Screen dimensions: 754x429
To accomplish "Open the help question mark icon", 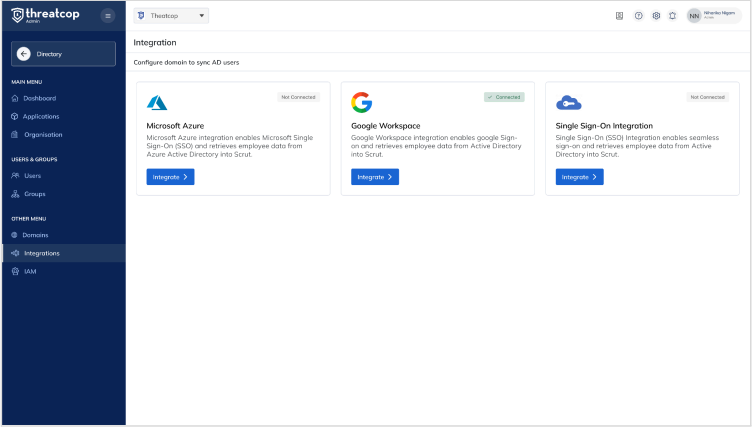I will click(638, 16).
